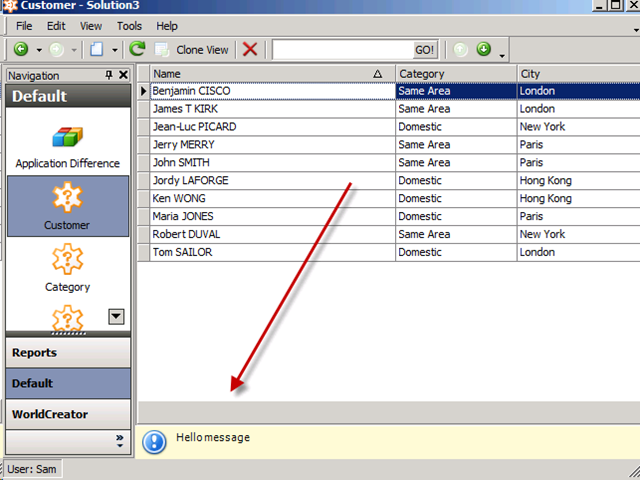Screen dimensions: 640x480
Task: Open the WorldCreator navigation group
Action: 68,414
